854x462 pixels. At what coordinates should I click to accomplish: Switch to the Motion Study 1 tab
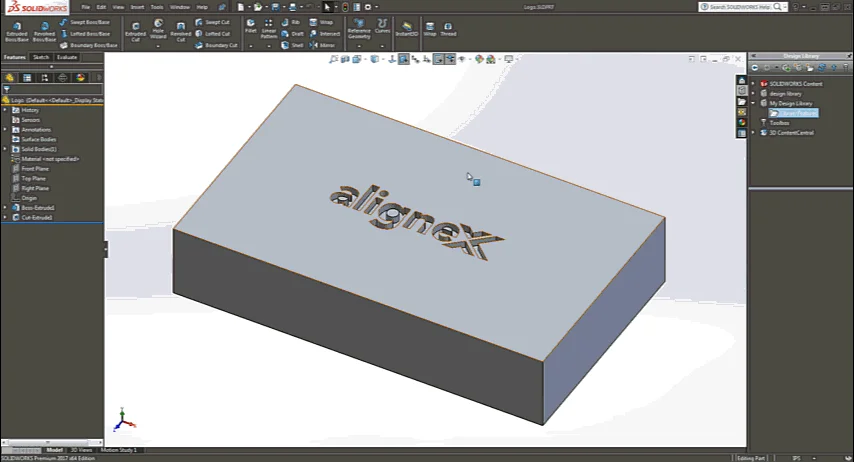117,450
